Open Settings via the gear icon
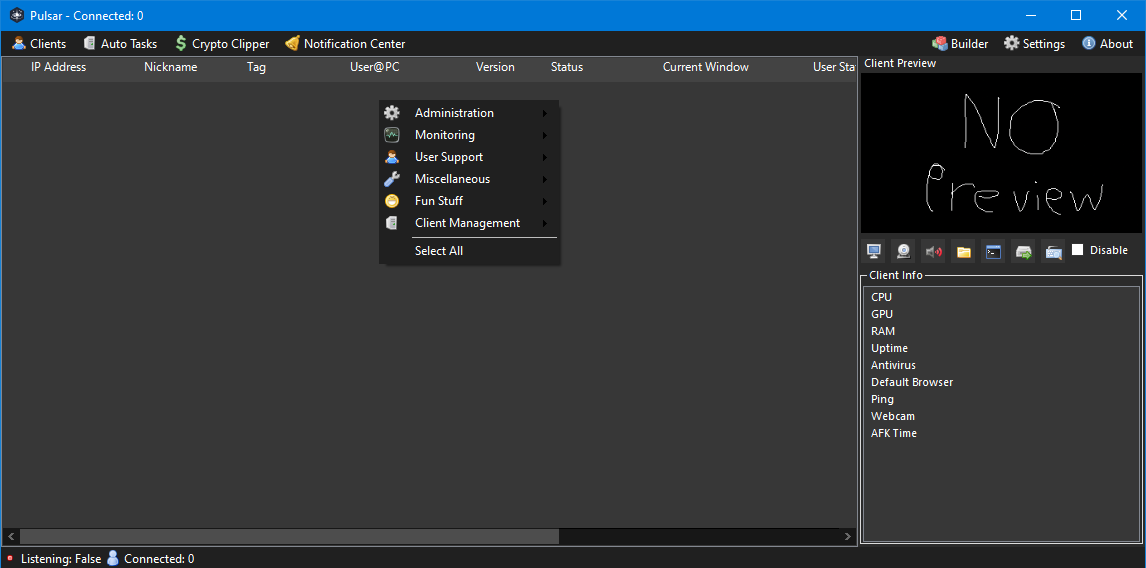 tap(1012, 44)
